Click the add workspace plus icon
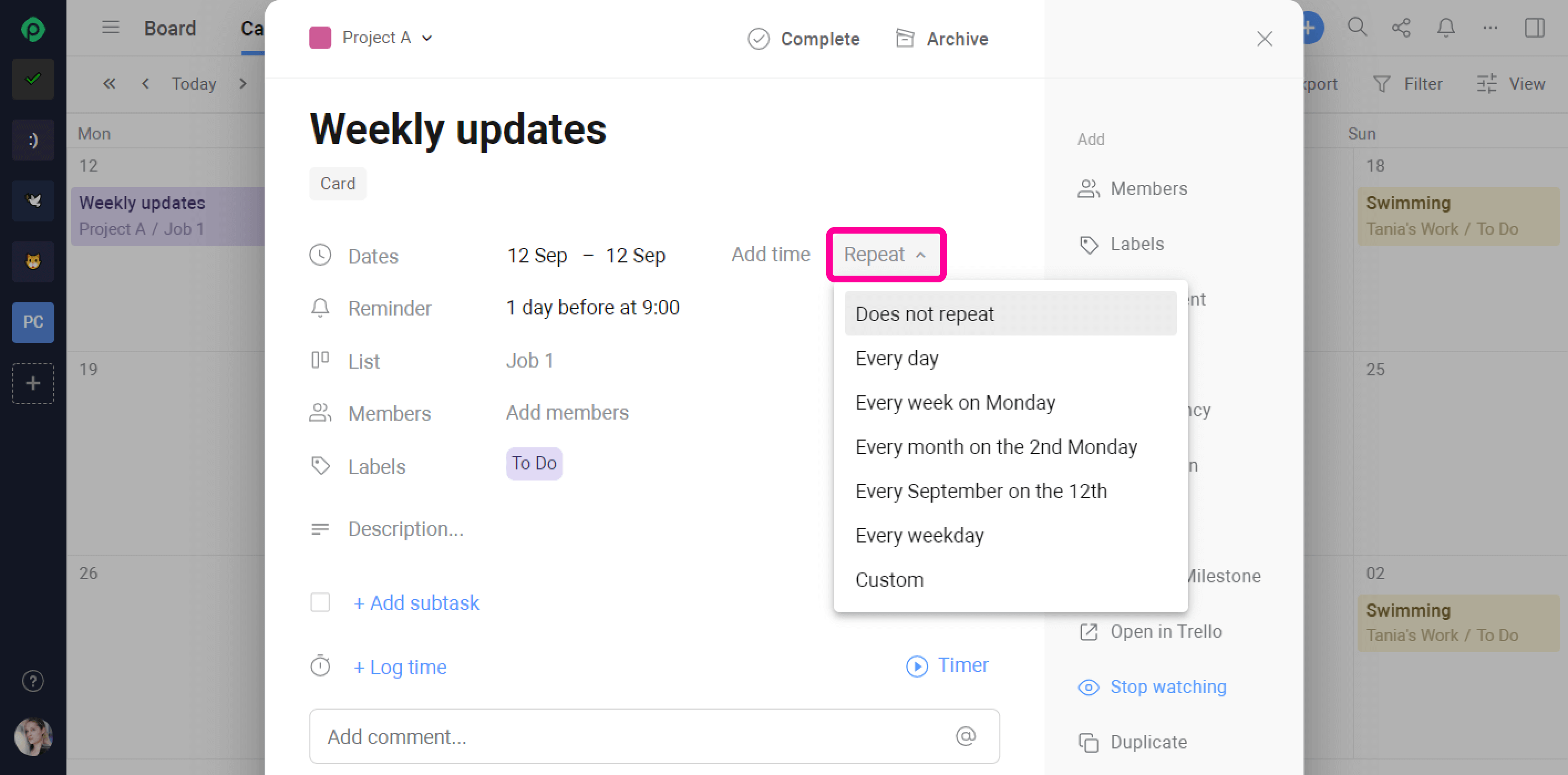 [x=33, y=383]
